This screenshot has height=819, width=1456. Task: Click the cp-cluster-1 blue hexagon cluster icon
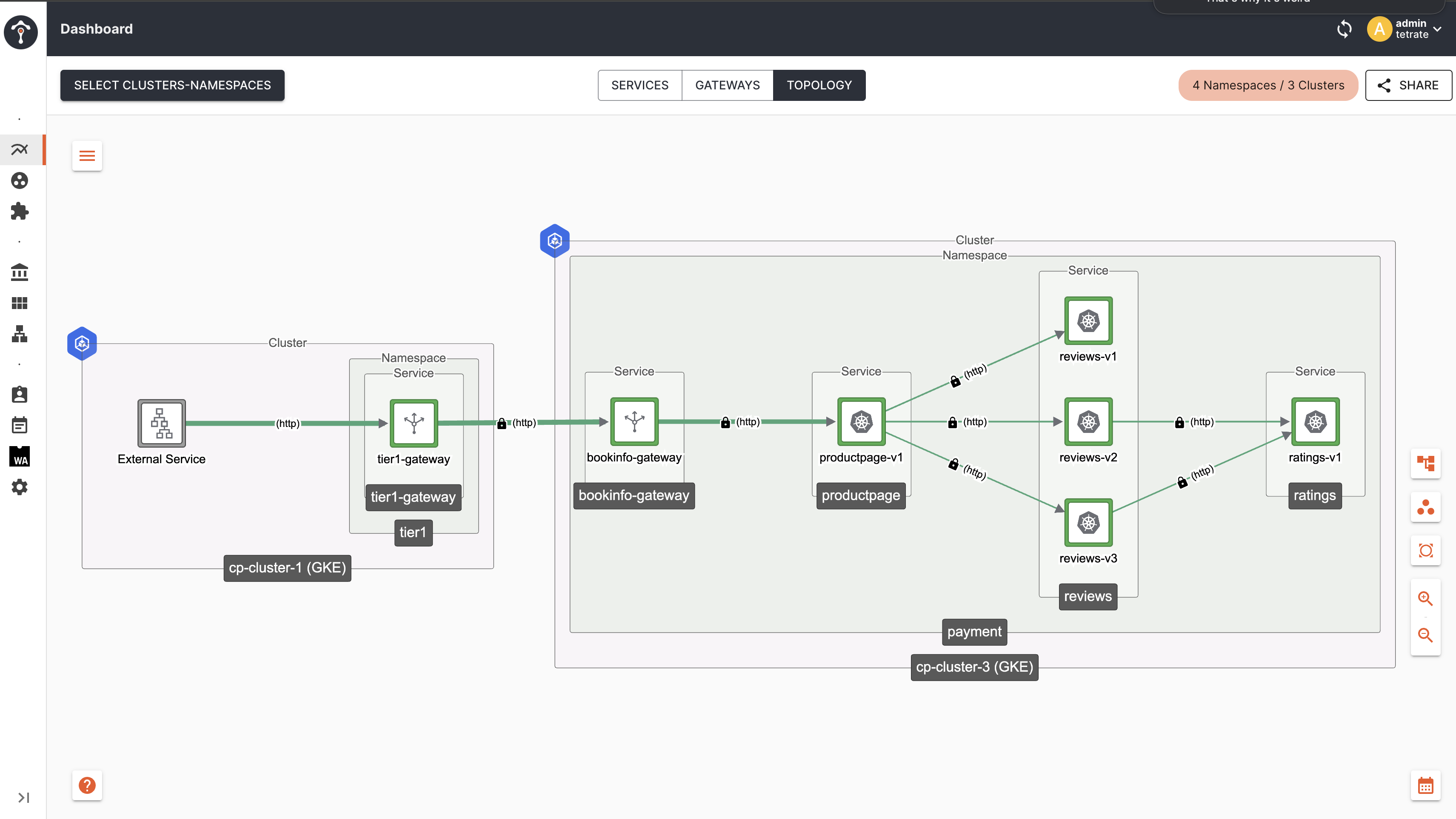click(x=82, y=344)
